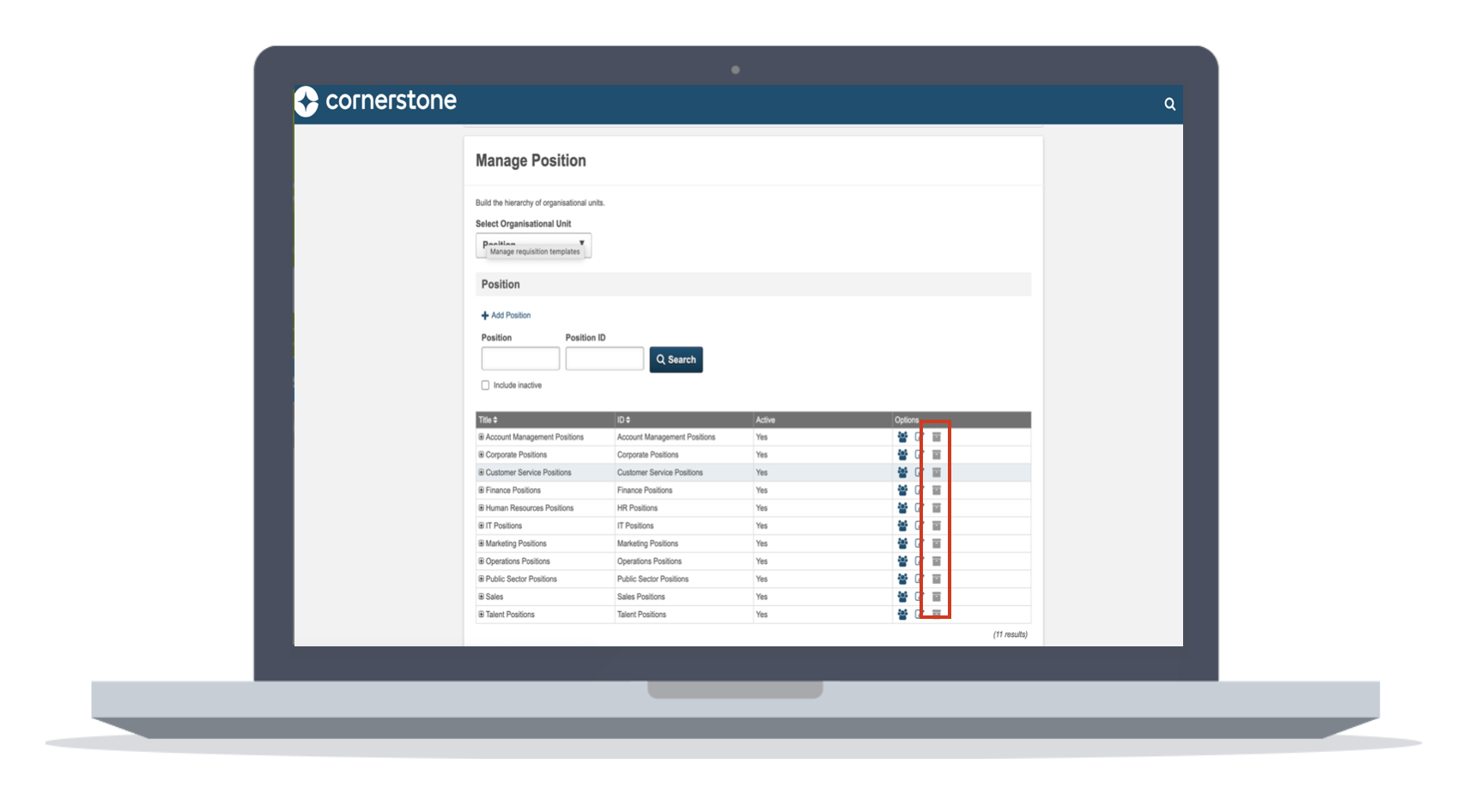Click the edit icon for Marketing Positions
1463x812 pixels.
(x=917, y=543)
